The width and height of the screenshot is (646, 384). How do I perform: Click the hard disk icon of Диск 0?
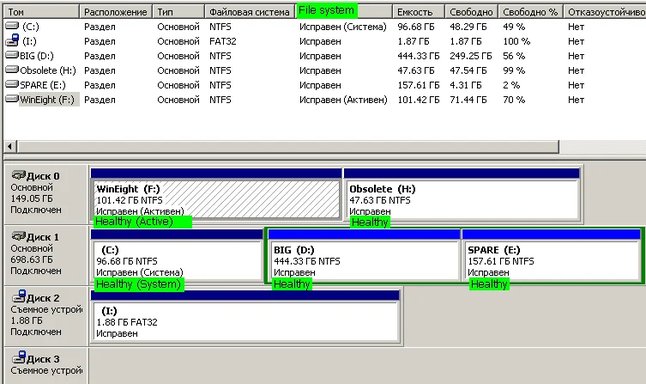(19, 175)
